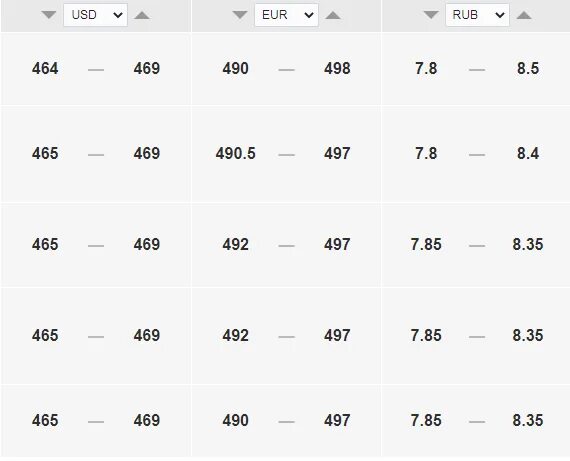Select the 8.5 RUB sell rate
Viewport: 570px width, 461px height.
tap(528, 68)
